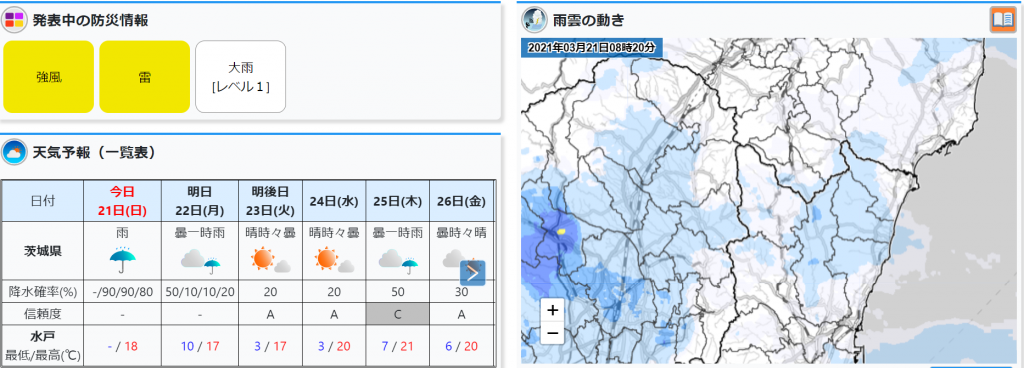The width and height of the screenshot is (1024, 368).
Task: Open the 大雨 [レベル1] button
Action: [240, 77]
